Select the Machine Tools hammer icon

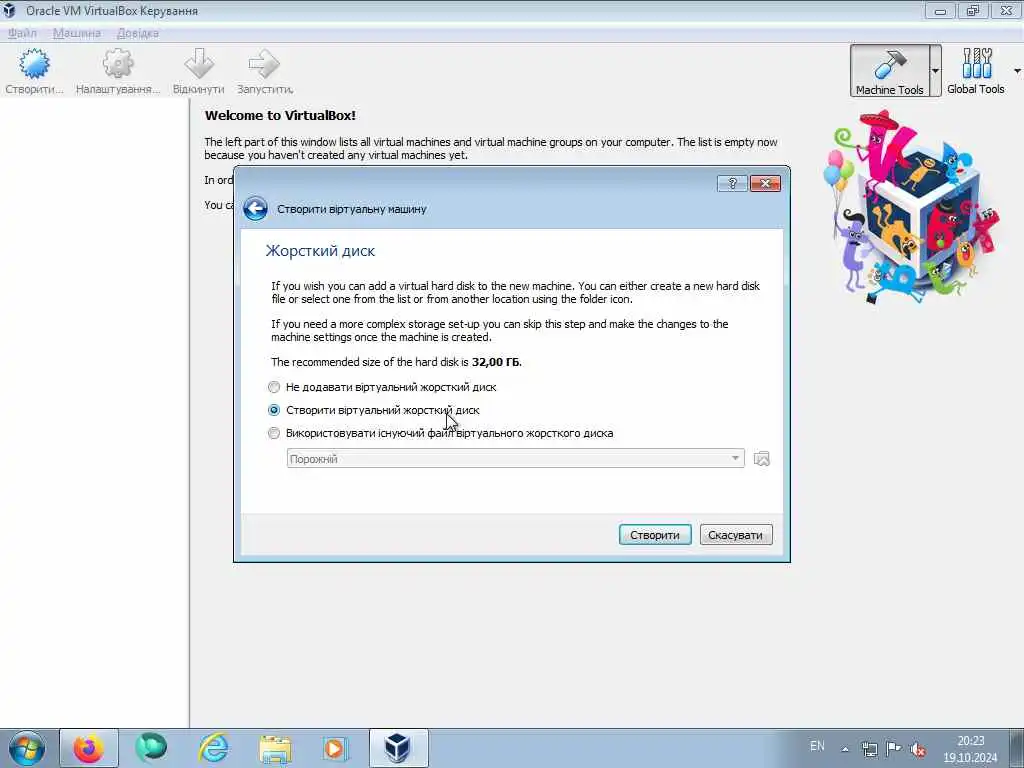[889, 64]
